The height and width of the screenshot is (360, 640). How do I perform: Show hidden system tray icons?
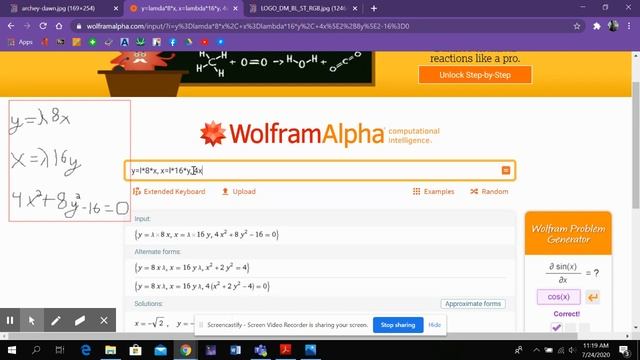tap(536, 350)
